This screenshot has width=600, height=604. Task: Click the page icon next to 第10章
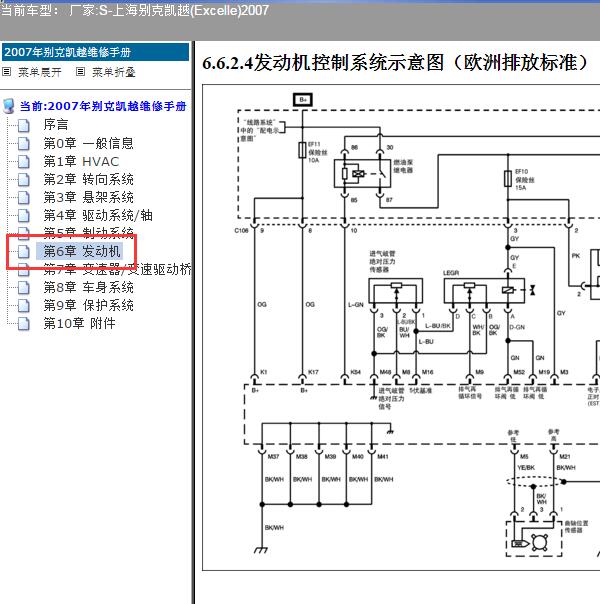(x=24, y=324)
